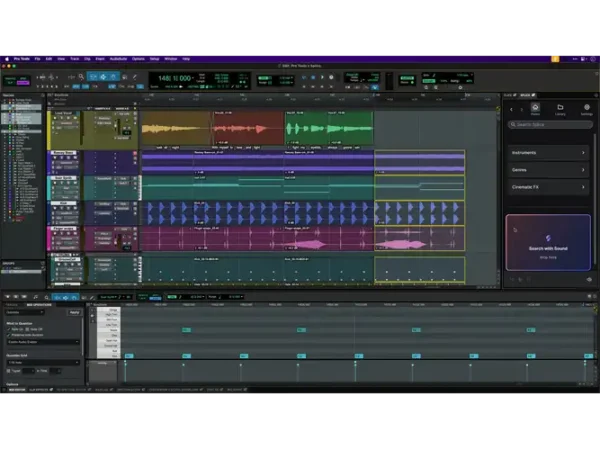The height and width of the screenshot is (450, 600).
Task: Open Splice Settings gear
Action: pyautogui.click(x=587, y=109)
